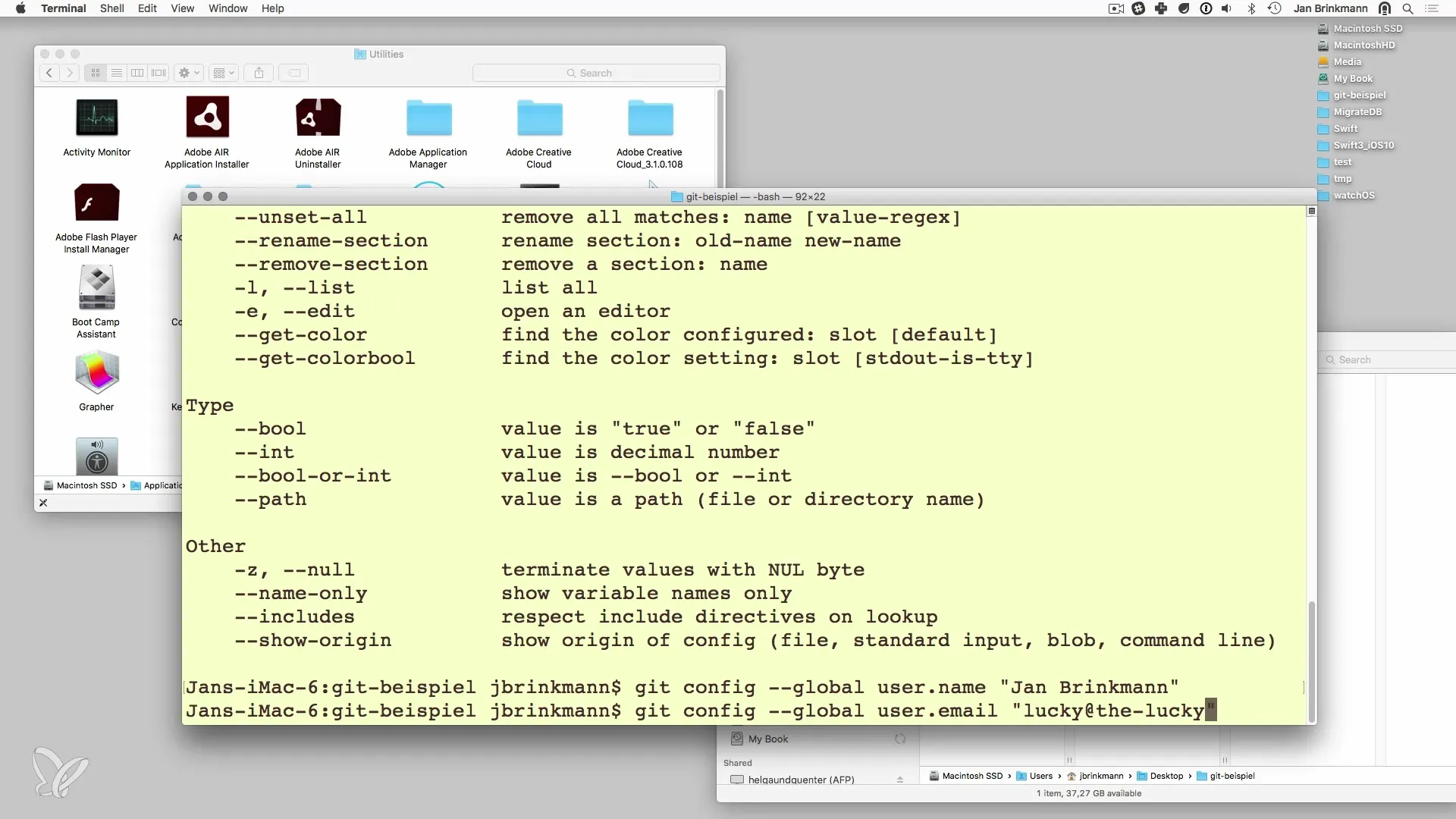Viewport: 1456px width, 819px height.
Task: Open the View menu
Action: click(182, 8)
